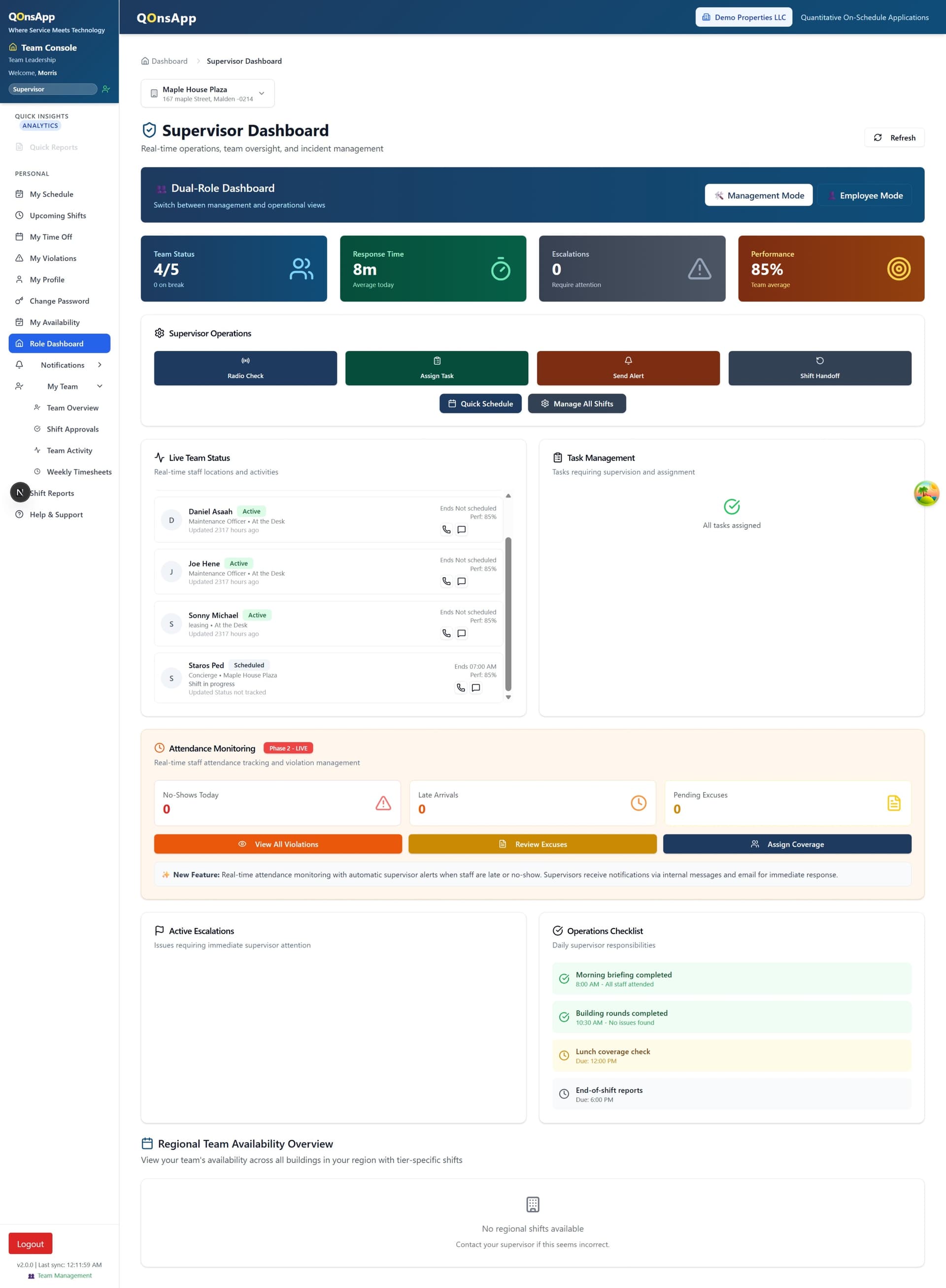The image size is (946, 1288).
Task: Enable Management Mode
Action: (759, 195)
